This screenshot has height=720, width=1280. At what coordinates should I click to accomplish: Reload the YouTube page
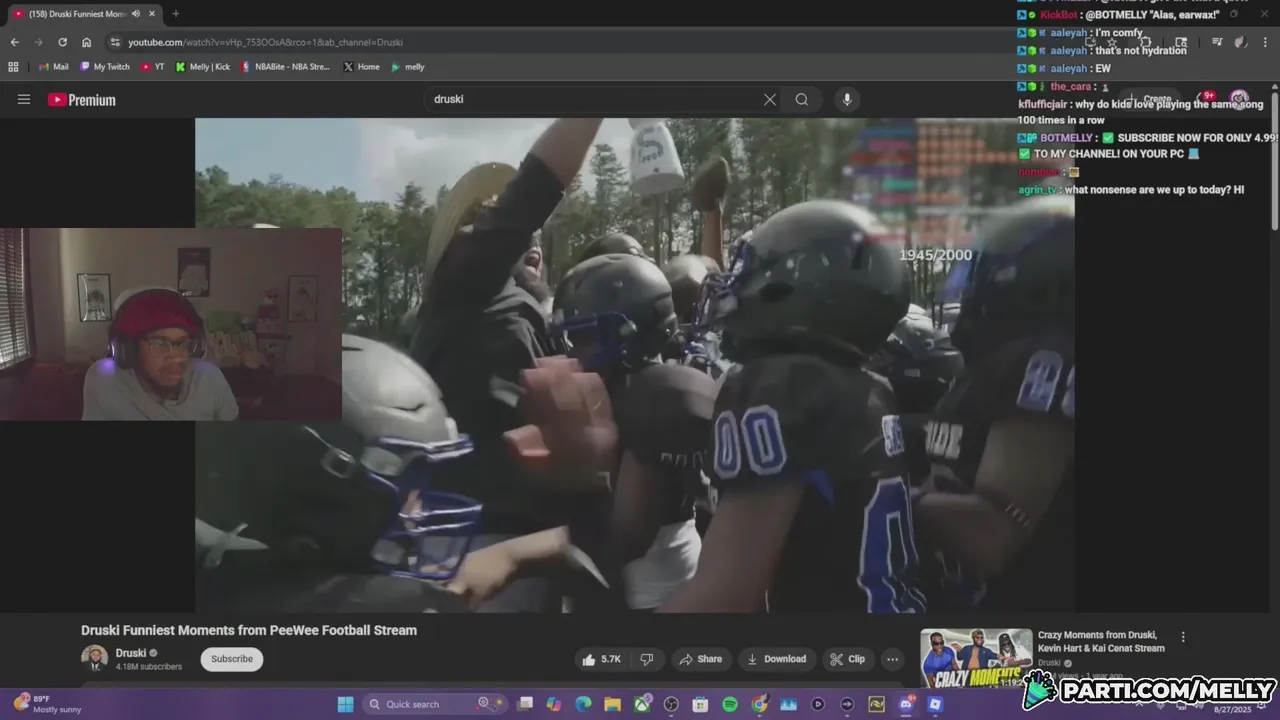point(62,42)
